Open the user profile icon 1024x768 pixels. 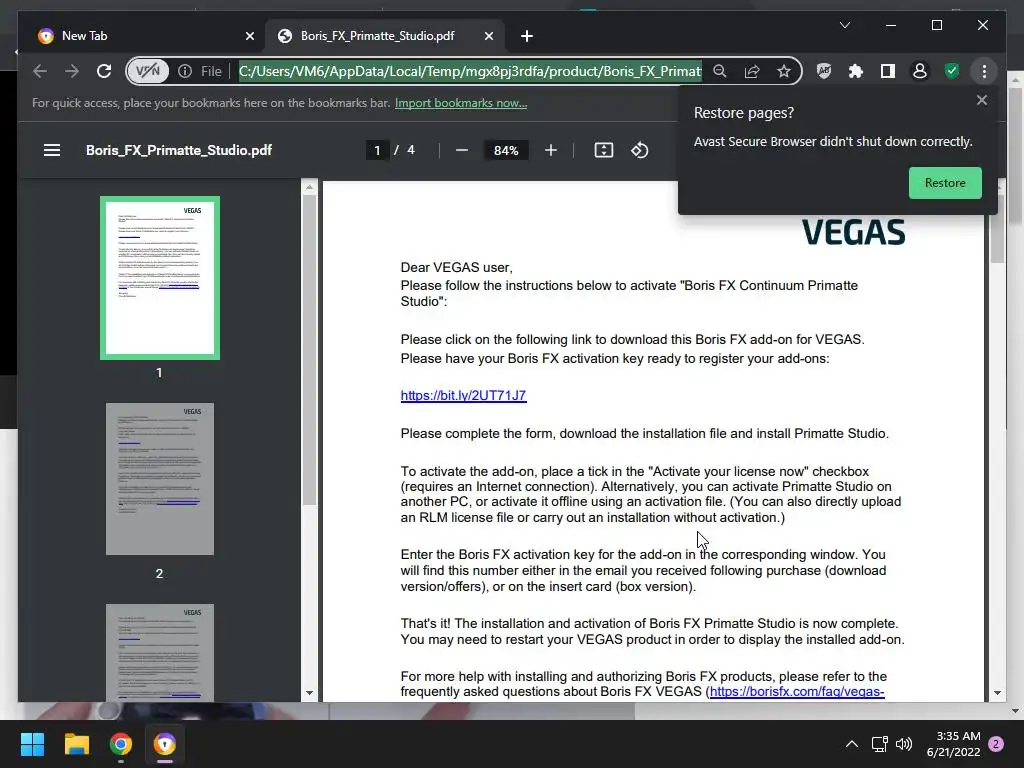pos(920,71)
